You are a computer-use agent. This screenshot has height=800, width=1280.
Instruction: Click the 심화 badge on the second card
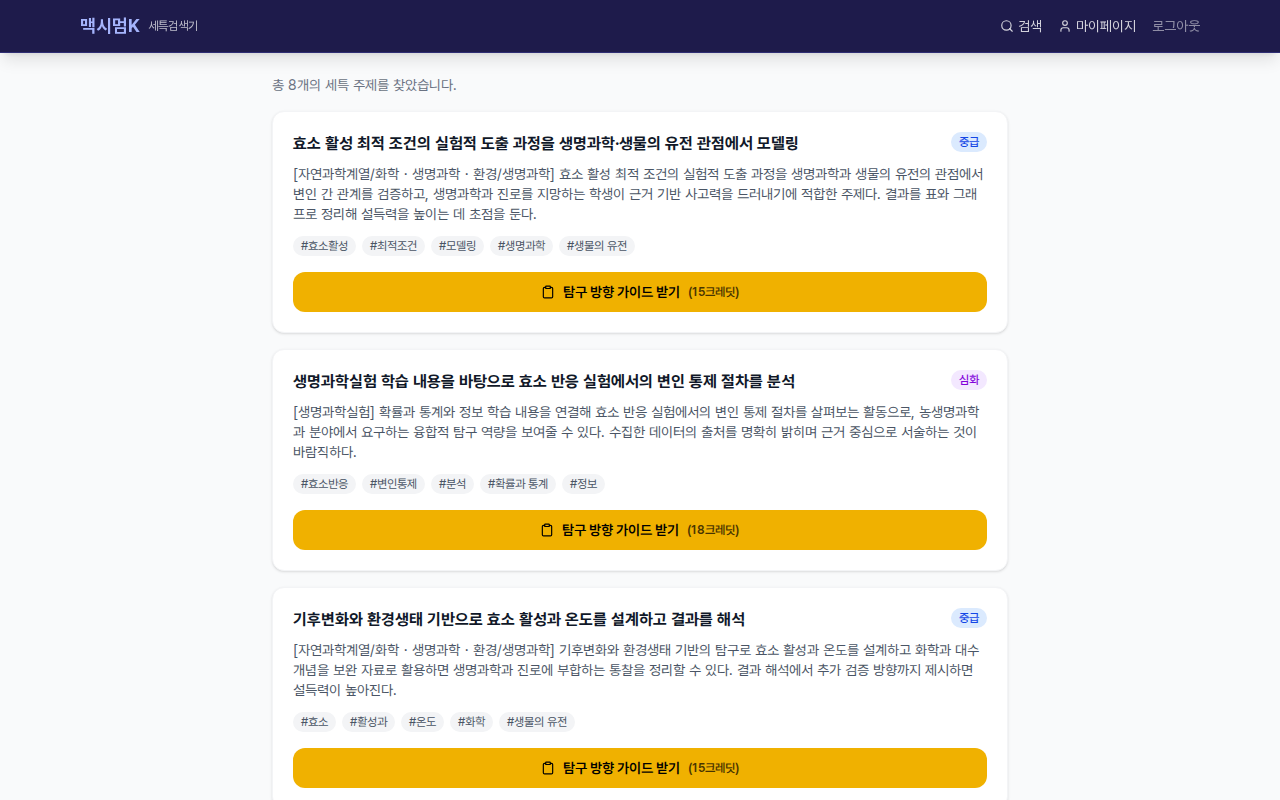point(969,380)
